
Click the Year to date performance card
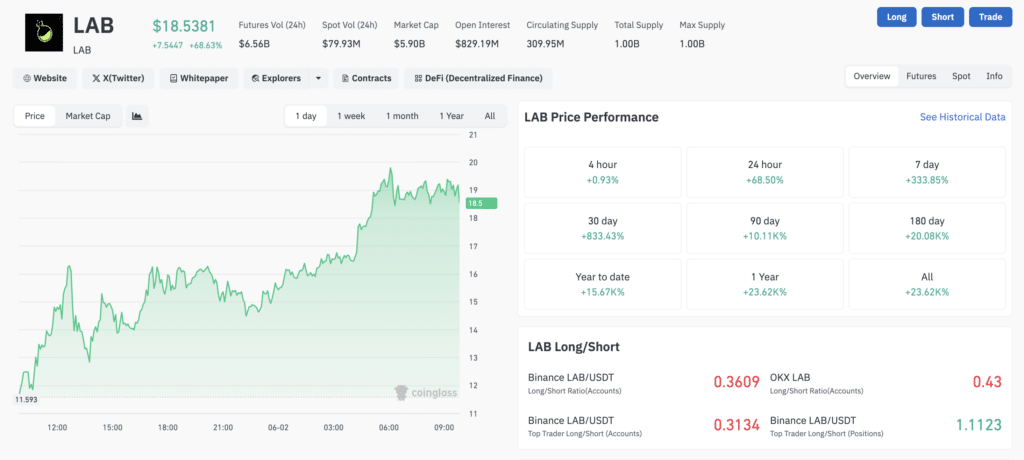coord(602,284)
